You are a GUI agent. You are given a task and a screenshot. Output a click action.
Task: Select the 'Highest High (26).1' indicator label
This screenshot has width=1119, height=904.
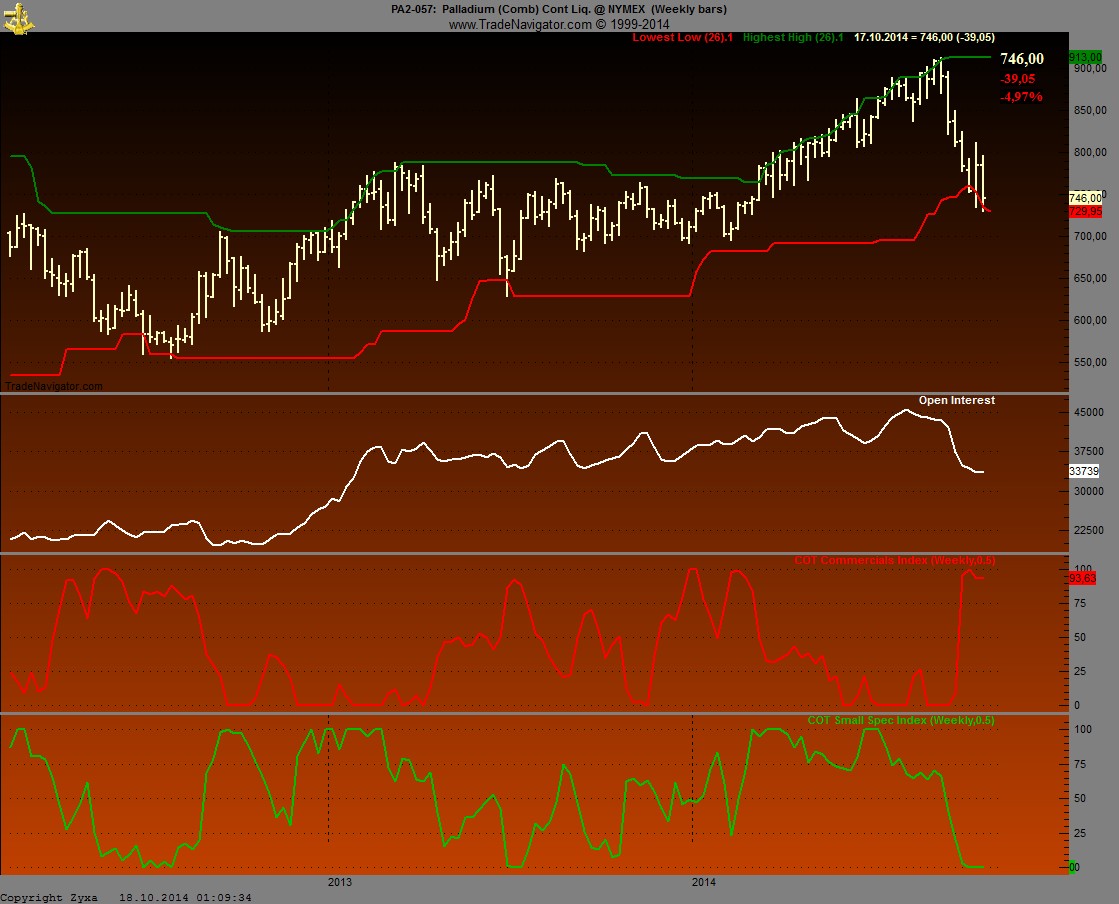click(x=793, y=37)
